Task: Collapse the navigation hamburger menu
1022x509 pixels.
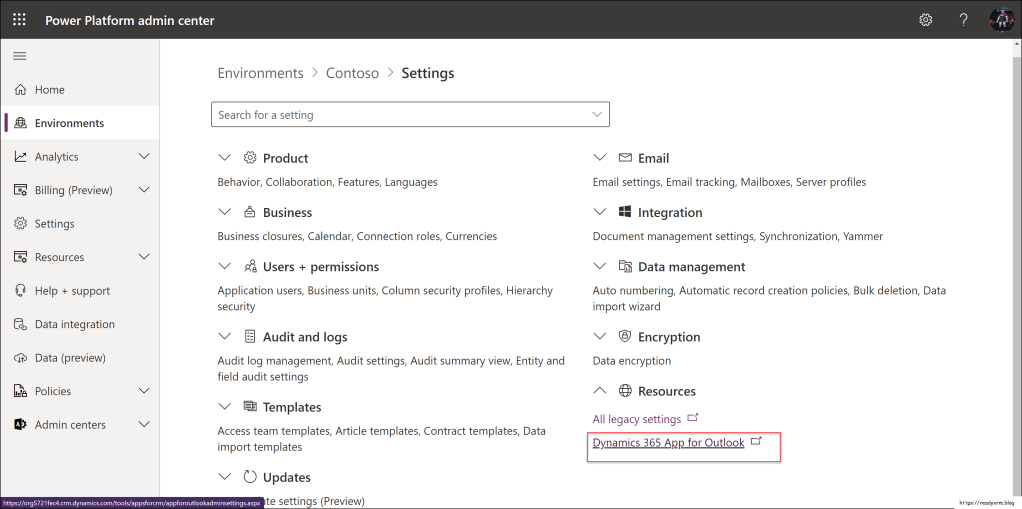Action: (19, 56)
